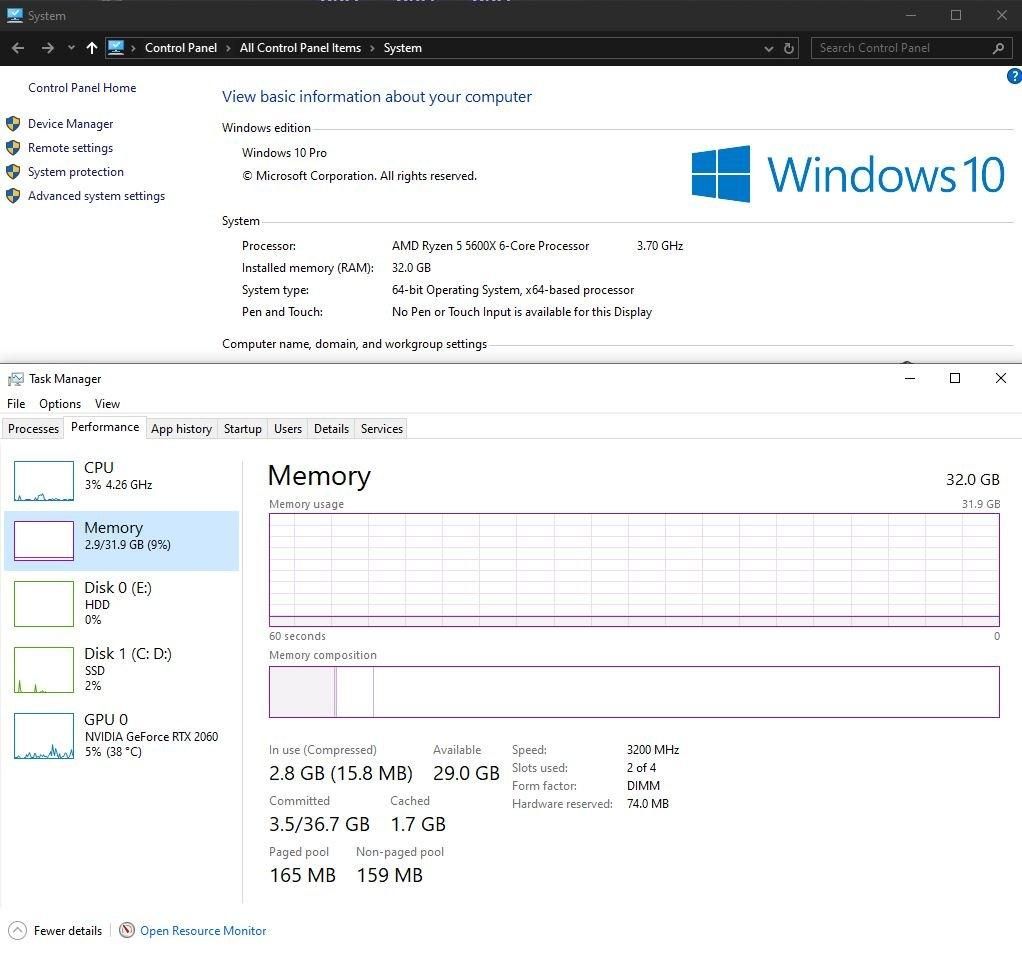Click the shield icon beside Device Manager
Viewport: 1022px width, 955px height.
(13, 124)
